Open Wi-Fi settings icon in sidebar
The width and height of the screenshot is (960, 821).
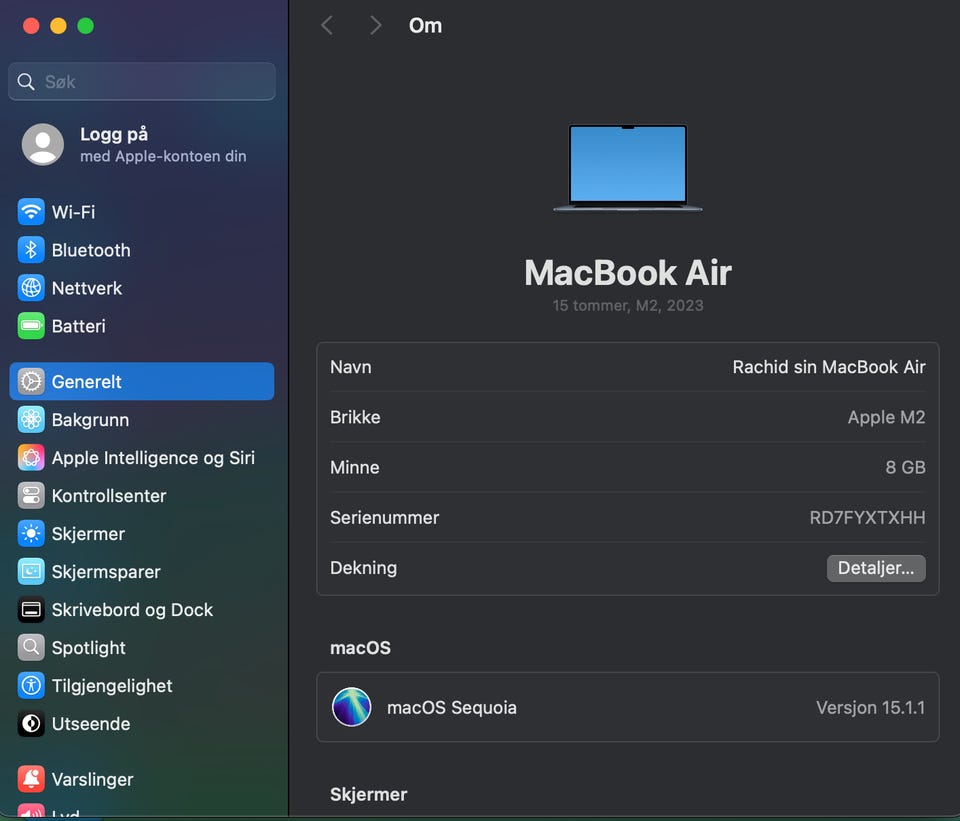[x=31, y=212]
